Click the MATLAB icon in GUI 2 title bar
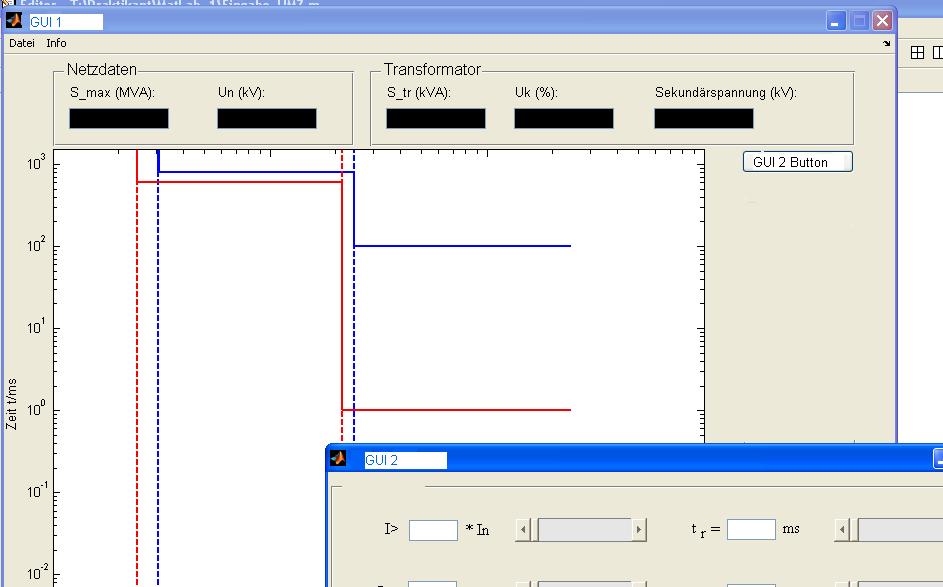This screenshot has height=587, width=943. 339,459
